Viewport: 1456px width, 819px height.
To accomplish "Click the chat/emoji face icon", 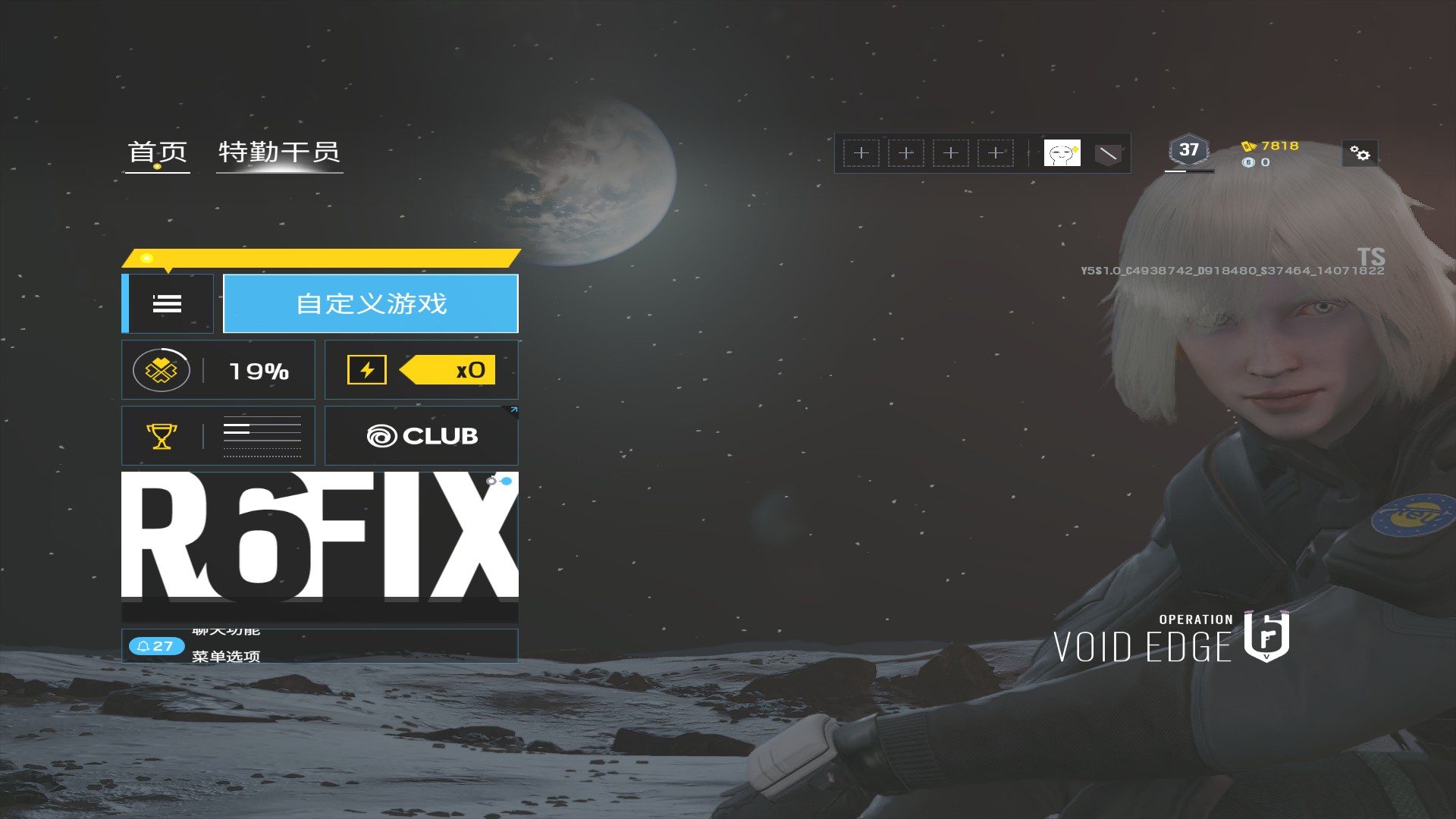I will [x=1061, y=152].
